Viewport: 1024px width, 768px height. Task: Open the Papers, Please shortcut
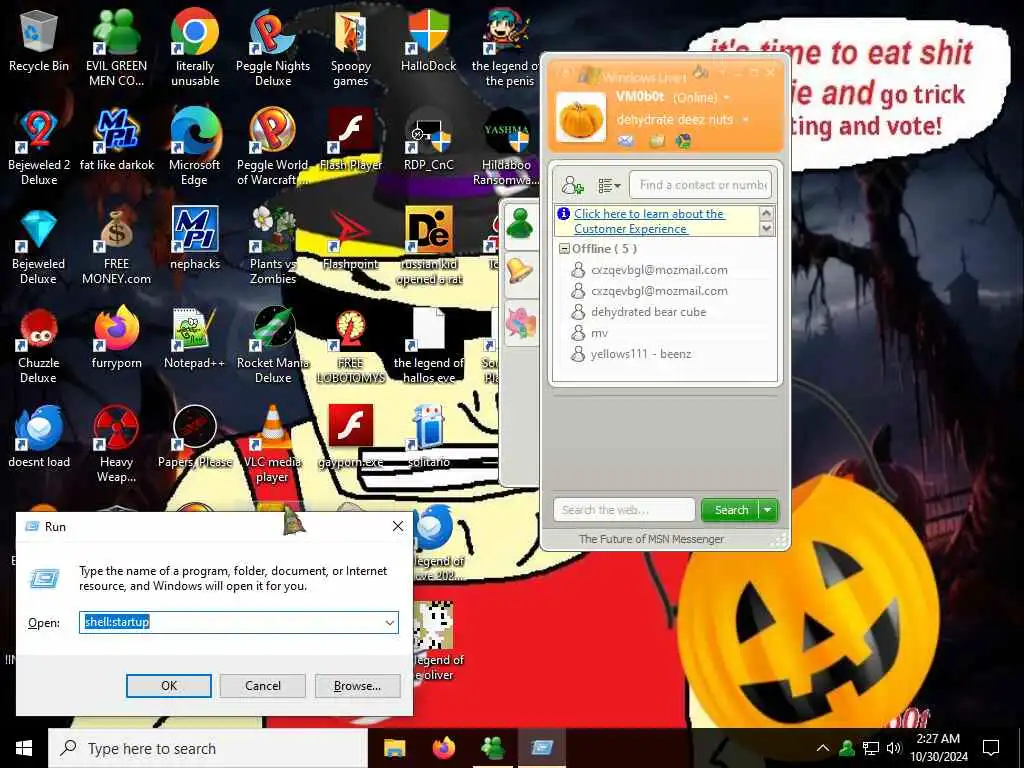(195, 438)
